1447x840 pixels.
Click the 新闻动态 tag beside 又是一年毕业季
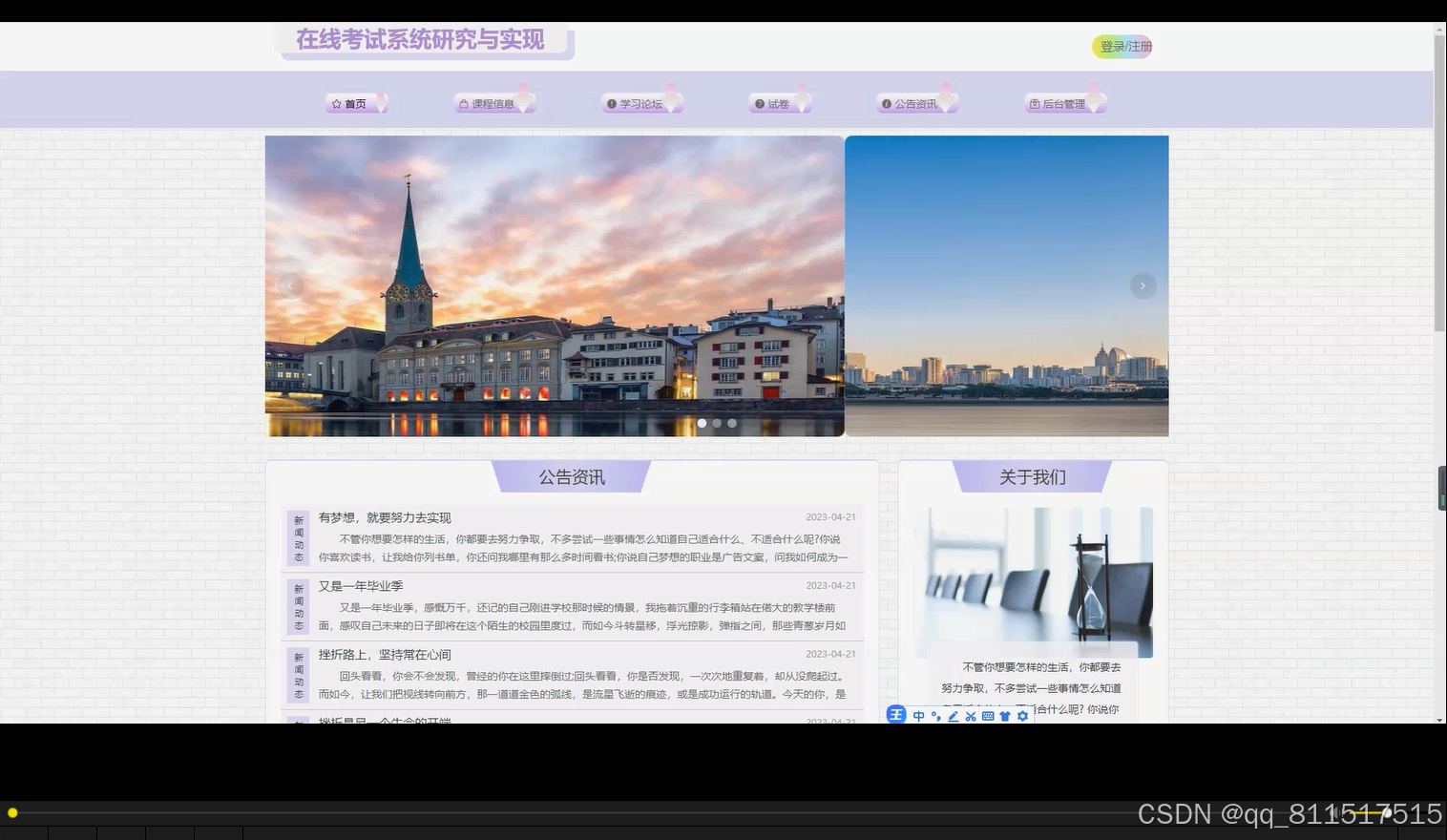pyautogui.click(x=299, y=607)
